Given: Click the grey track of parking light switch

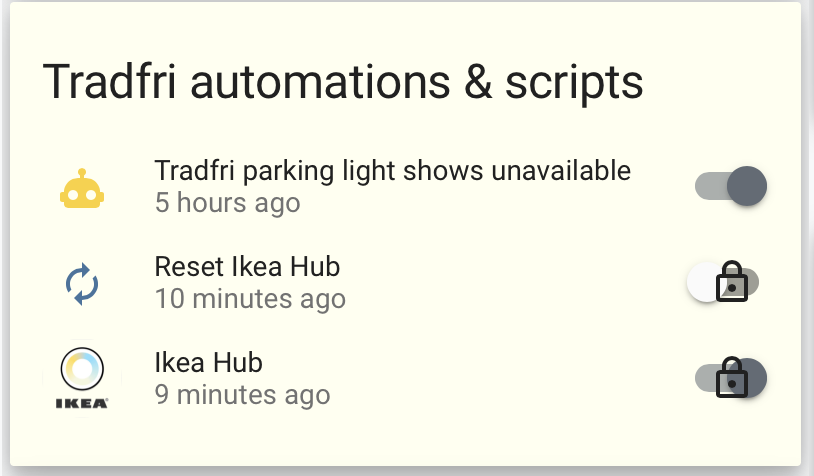Looking at the screenshot, I should (x=711, y=186).
